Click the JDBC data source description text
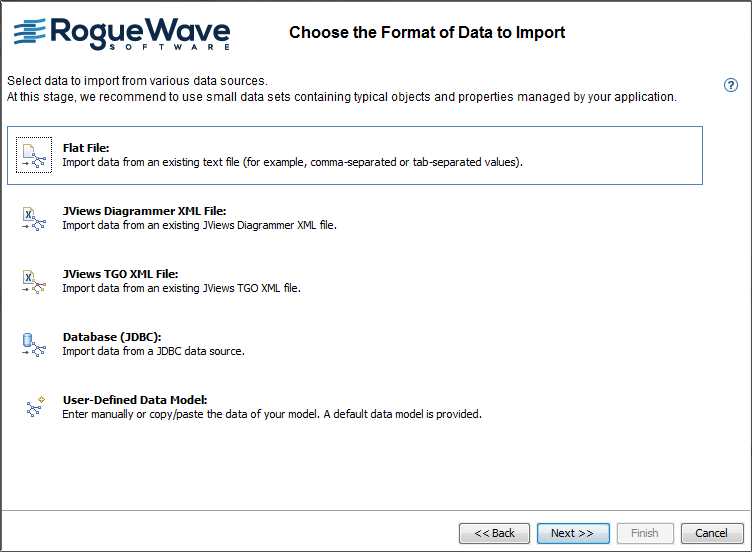This screenshot has width=752, height=552. [x=153, y=351]
